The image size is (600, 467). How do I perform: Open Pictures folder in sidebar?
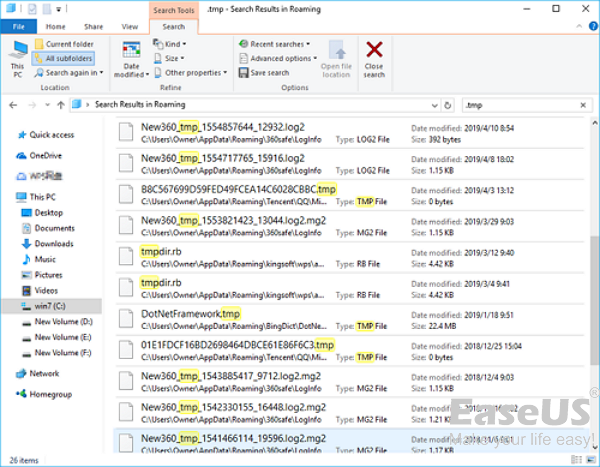pos(42,275)
